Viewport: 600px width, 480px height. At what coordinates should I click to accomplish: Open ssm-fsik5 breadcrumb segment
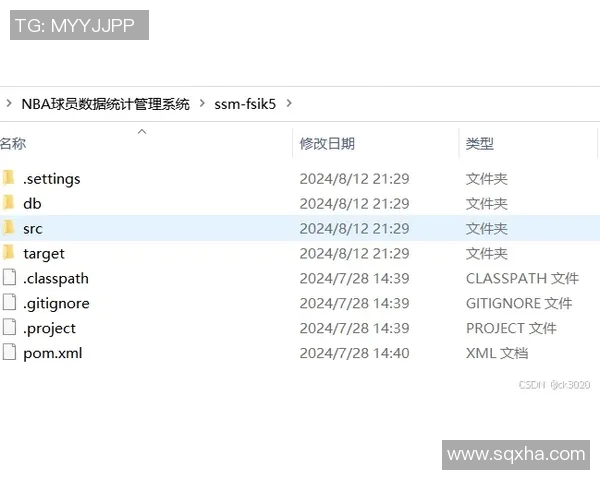[x=245, y=104]
